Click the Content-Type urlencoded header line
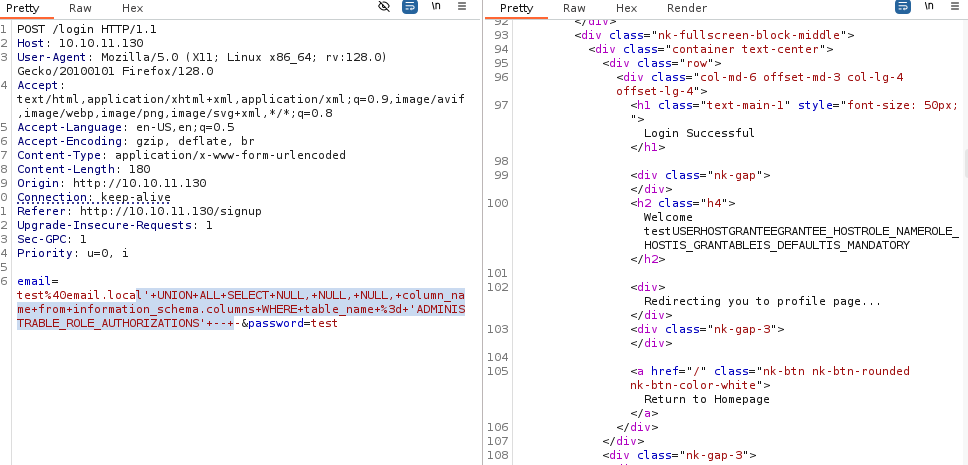This screenshot has width=968, height=465. [x=182, y=155]
